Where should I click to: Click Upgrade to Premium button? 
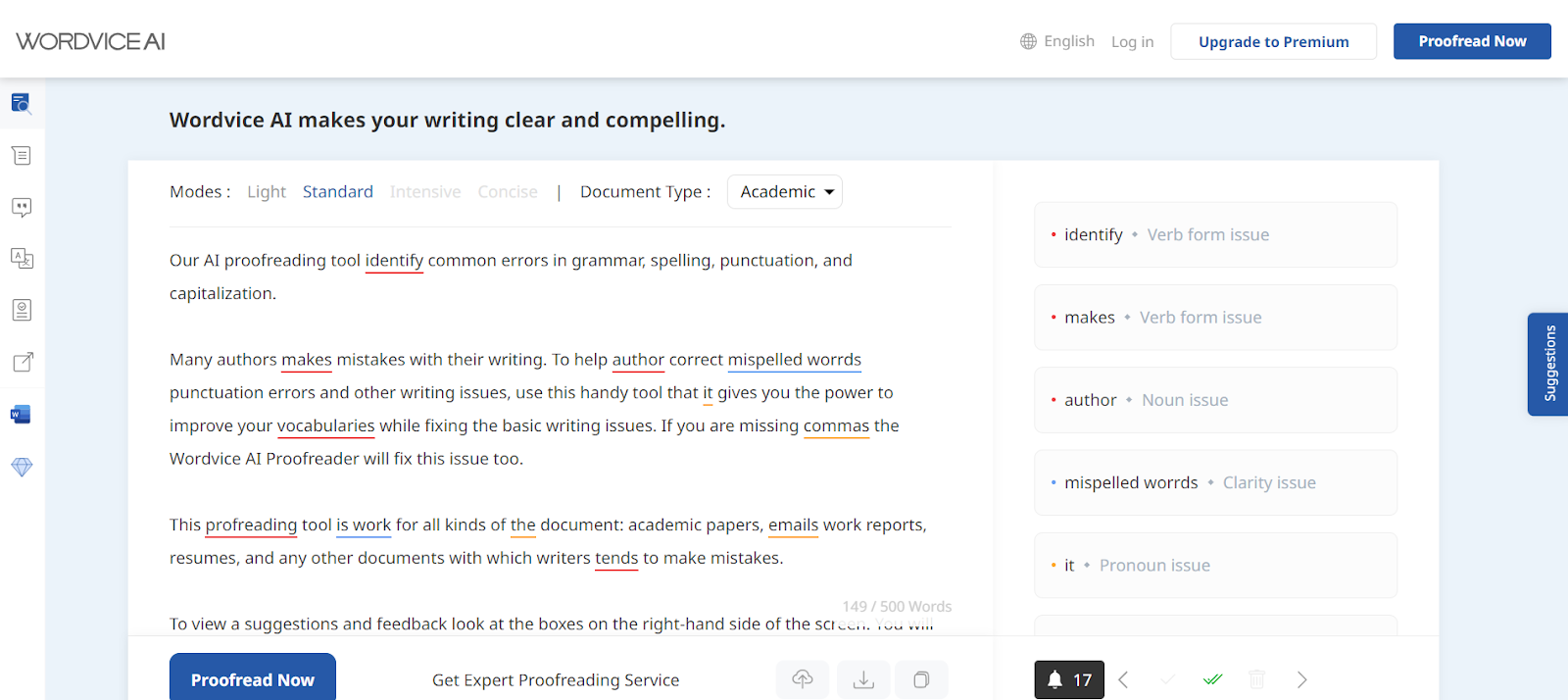[x=1273, y=41]
